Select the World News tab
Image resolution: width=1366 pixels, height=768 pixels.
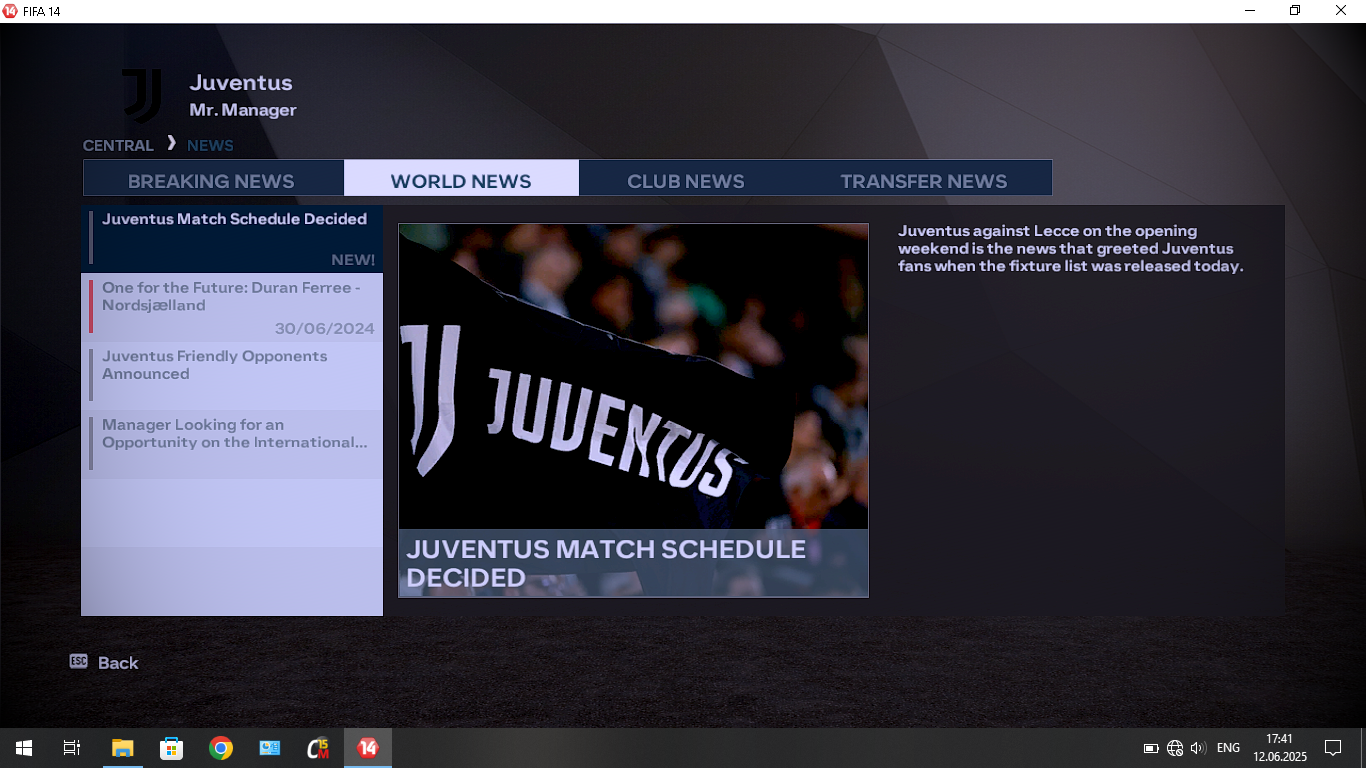(x=461, y=180)
